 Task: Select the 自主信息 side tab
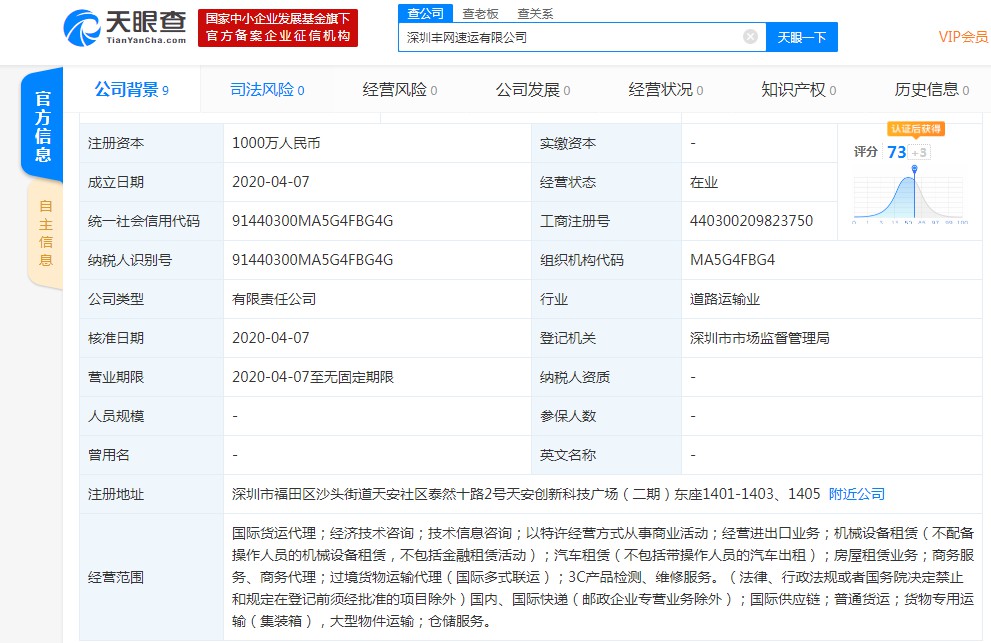[x=46, y=233]
